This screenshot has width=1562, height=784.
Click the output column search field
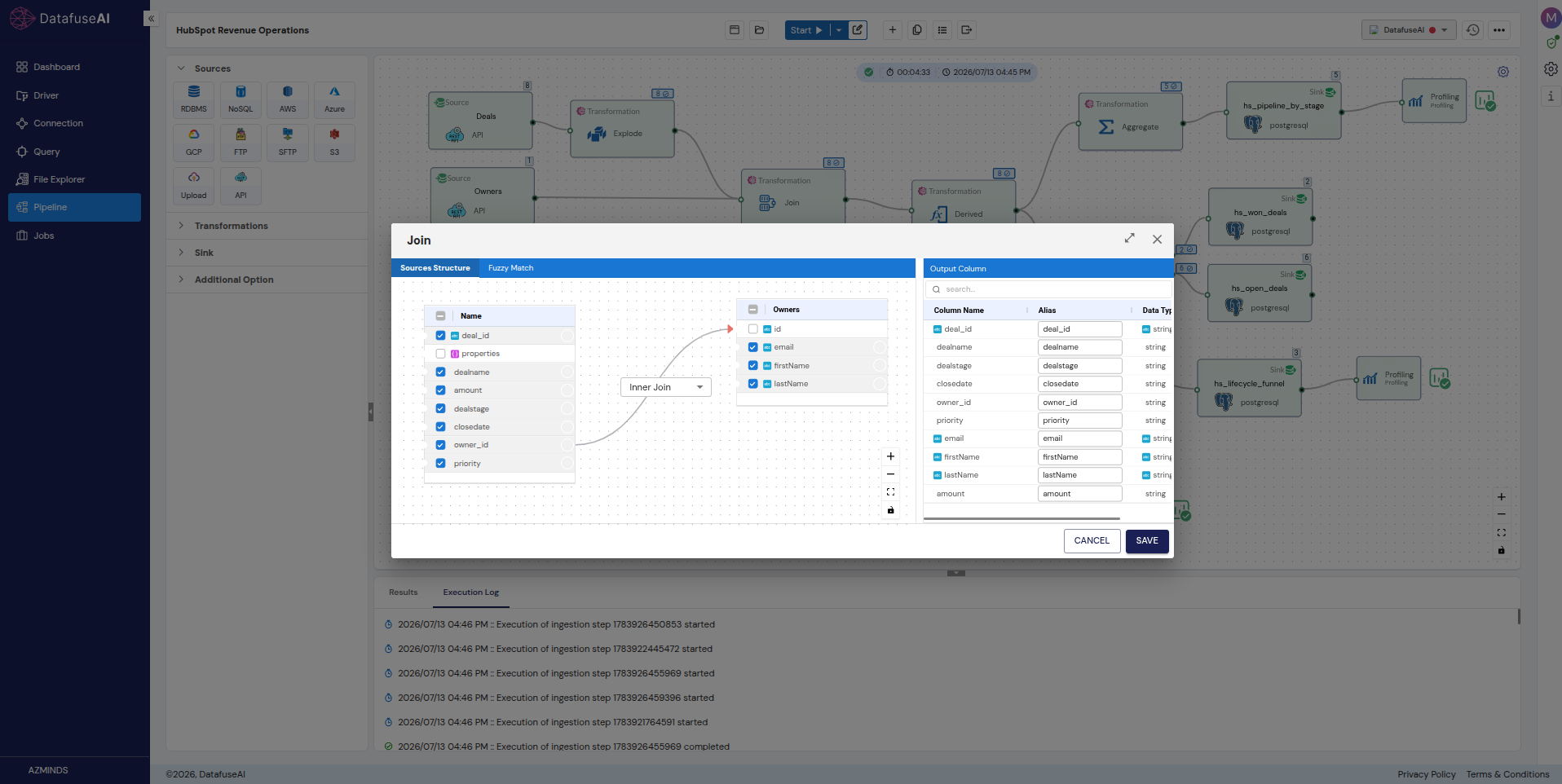[x=1048, y=289]
